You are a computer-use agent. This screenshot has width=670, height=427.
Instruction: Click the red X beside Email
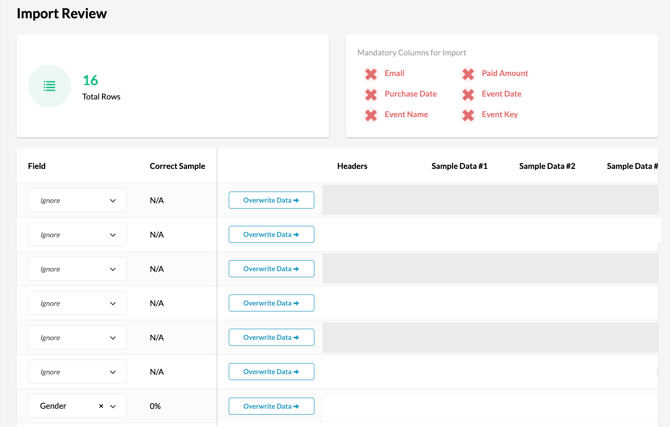pyautogui.click(x=371, y=74)
